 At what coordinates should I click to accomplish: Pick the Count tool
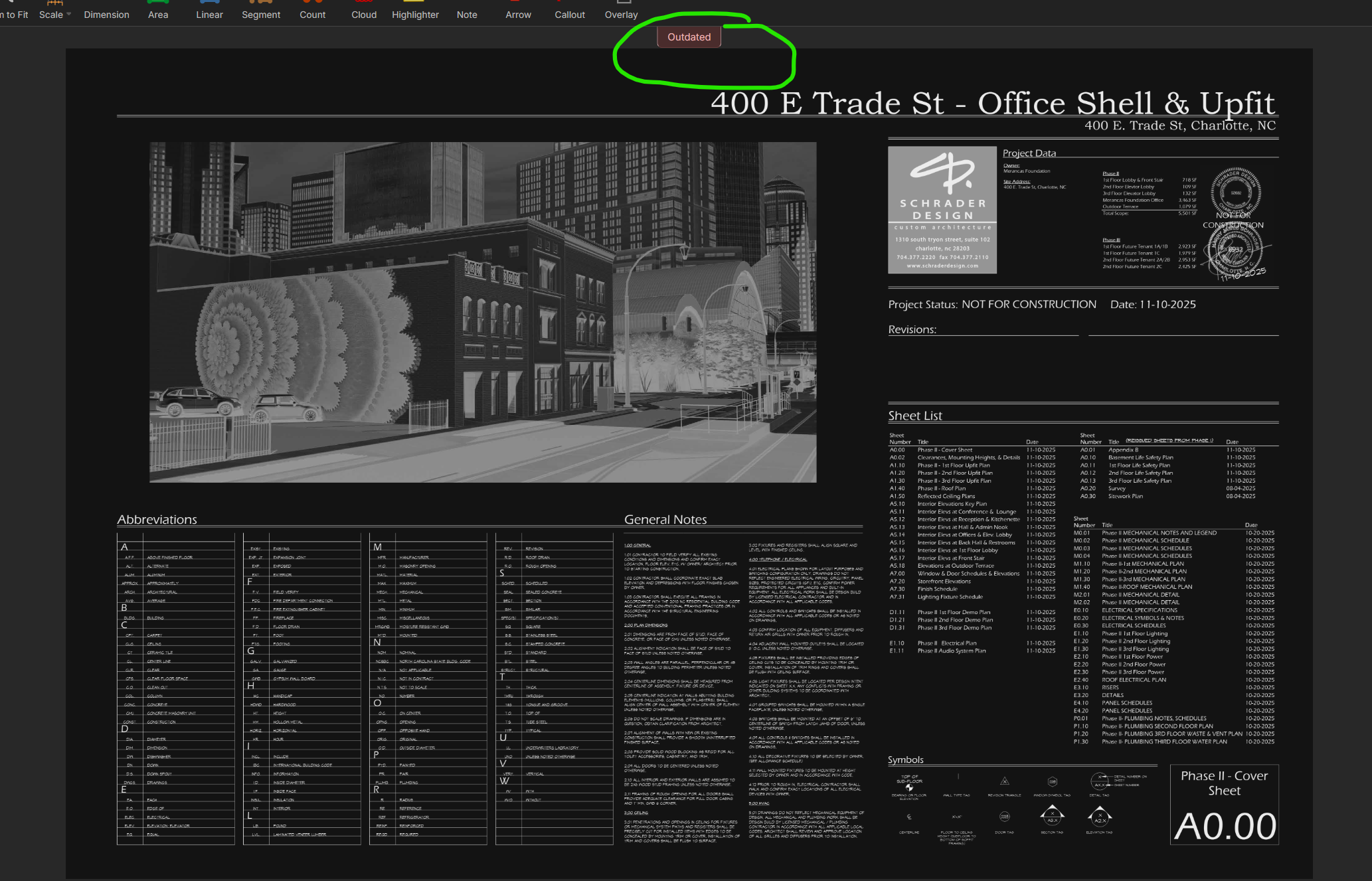(312, 14)
